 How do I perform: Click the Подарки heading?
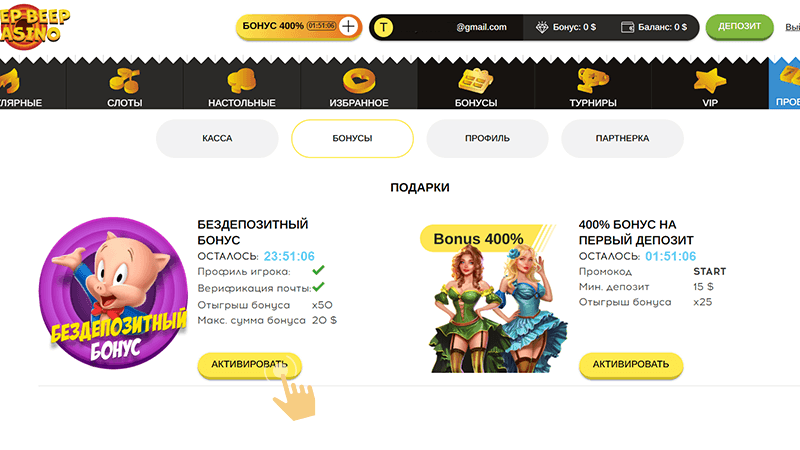pos(420,188)
